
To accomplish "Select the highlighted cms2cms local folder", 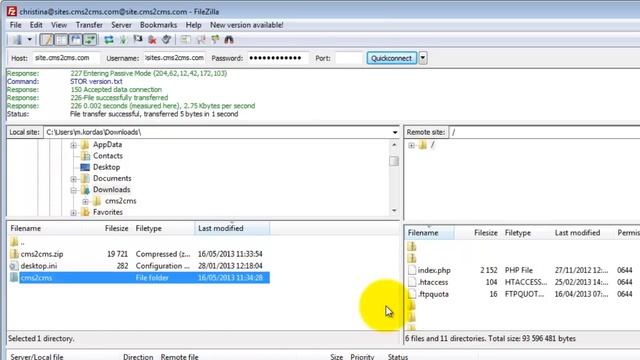I will [x=139, y=278].
